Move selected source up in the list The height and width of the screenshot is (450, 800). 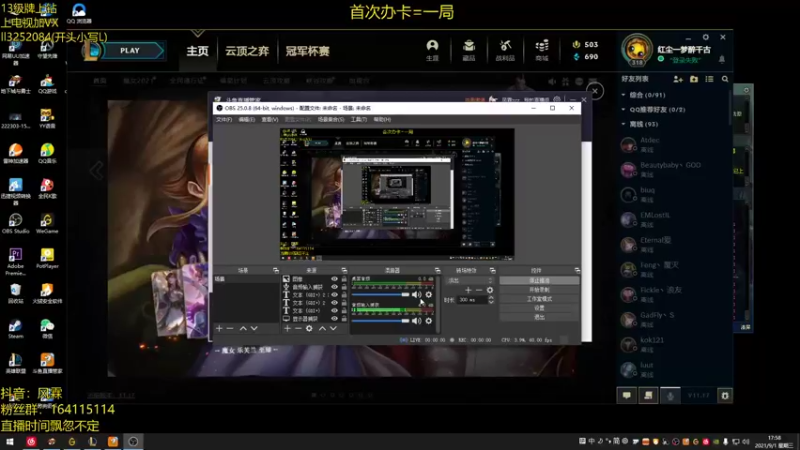click(322, 329)
